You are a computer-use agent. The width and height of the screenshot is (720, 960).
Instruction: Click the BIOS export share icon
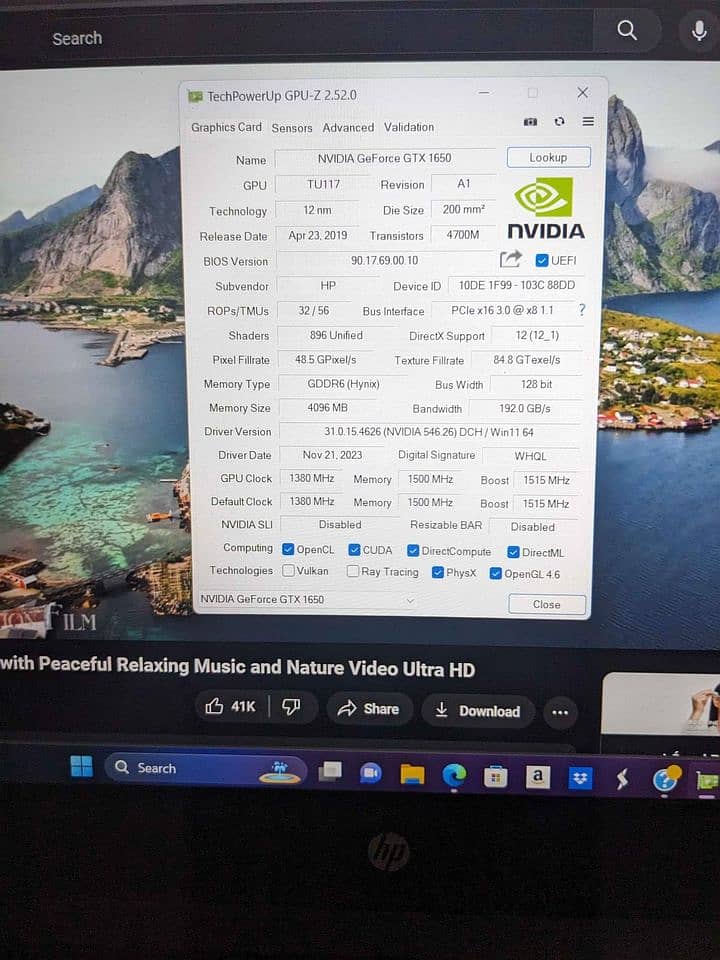coord(511,260)
